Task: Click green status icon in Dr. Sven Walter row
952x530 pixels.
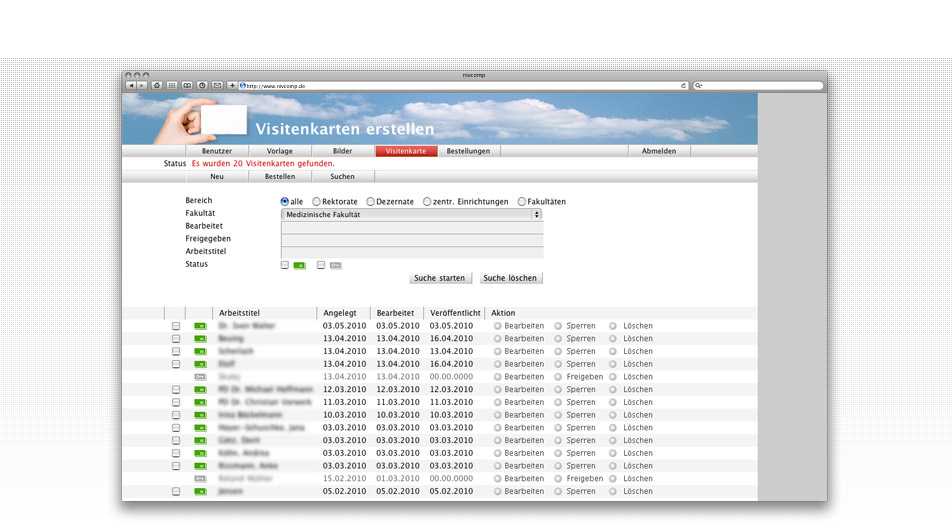Action: tap(200, 326)
